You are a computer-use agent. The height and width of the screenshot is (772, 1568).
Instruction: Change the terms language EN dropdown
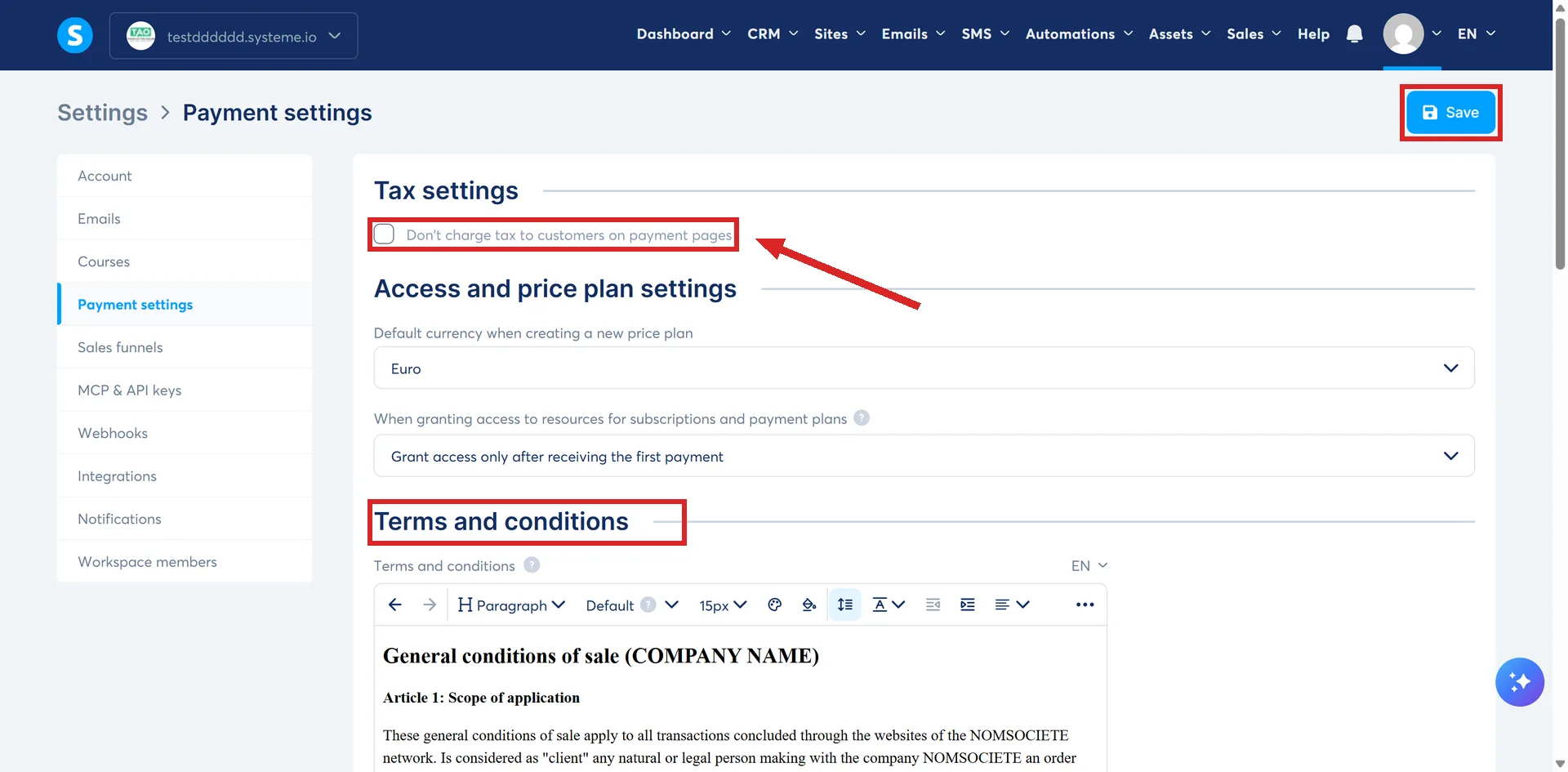tap(1089, 565)
